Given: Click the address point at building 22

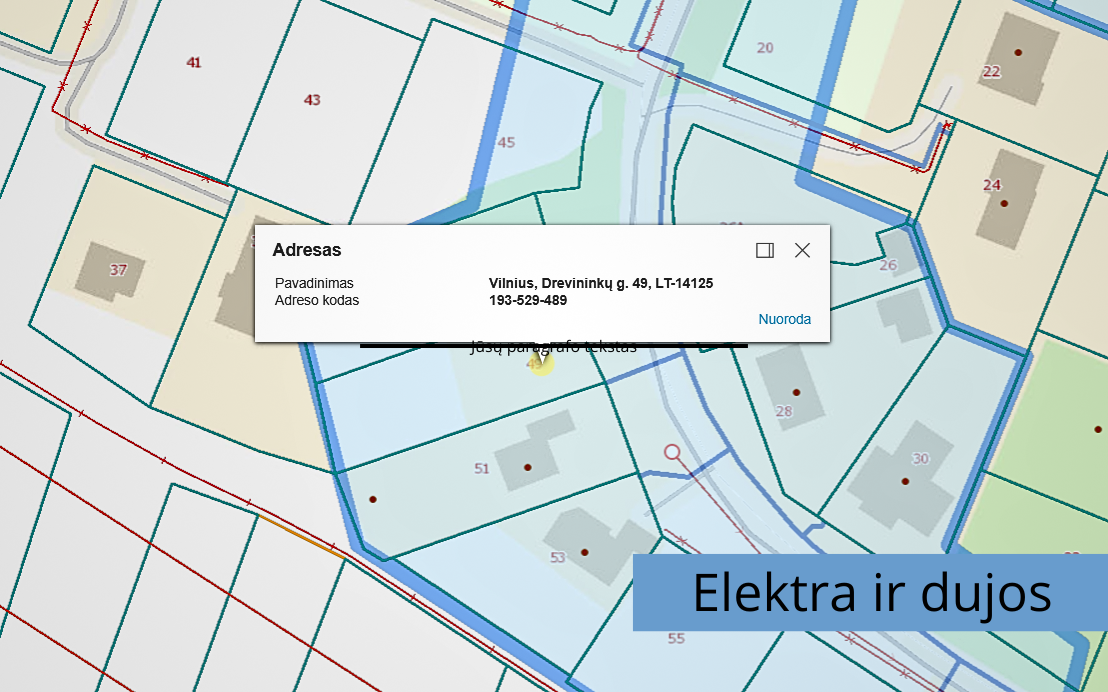Looking at the screenshot, I should tap(1018, 52).
